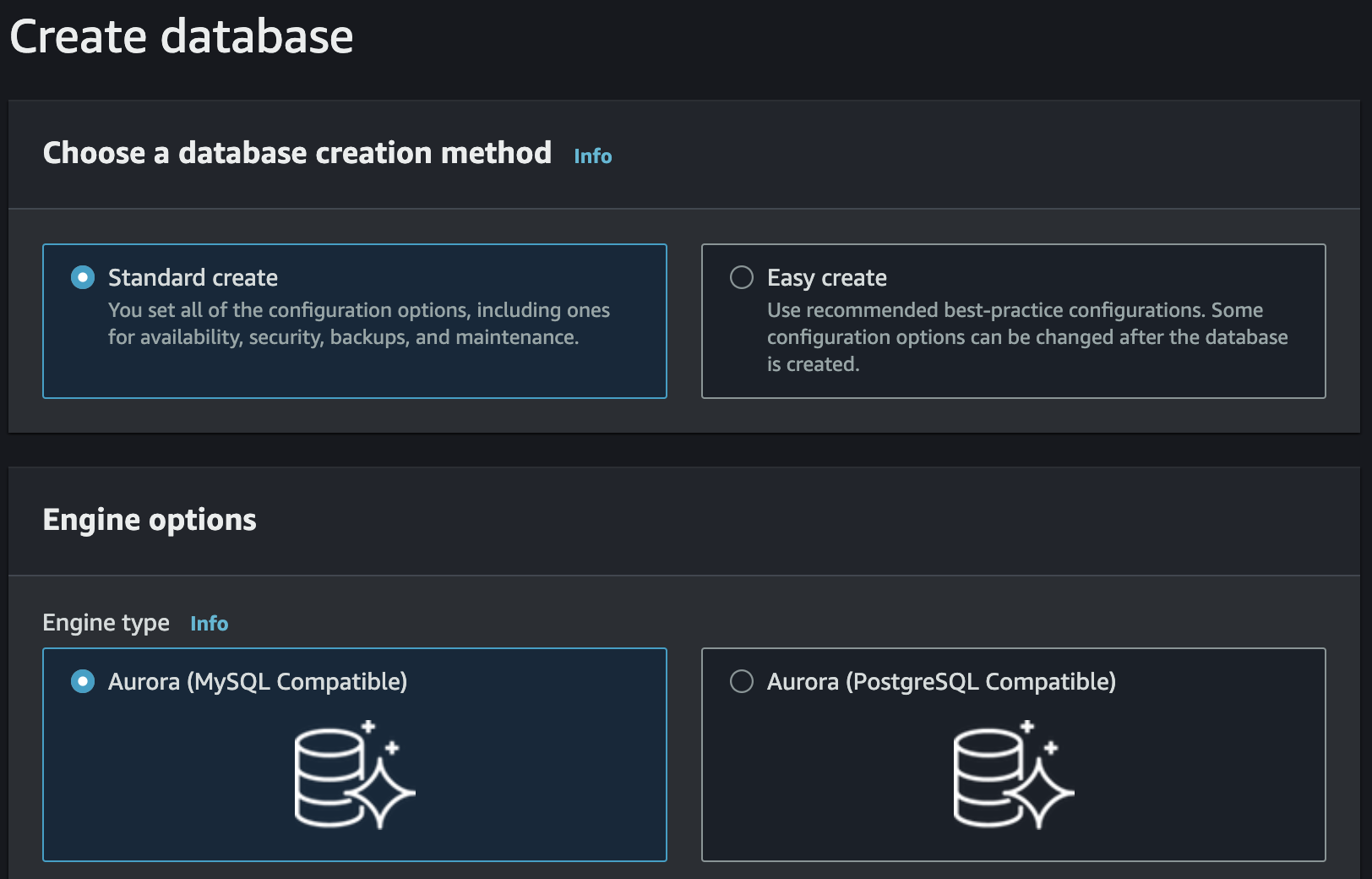Click the Aurora MySQL database icon

[x=355, y=775]
